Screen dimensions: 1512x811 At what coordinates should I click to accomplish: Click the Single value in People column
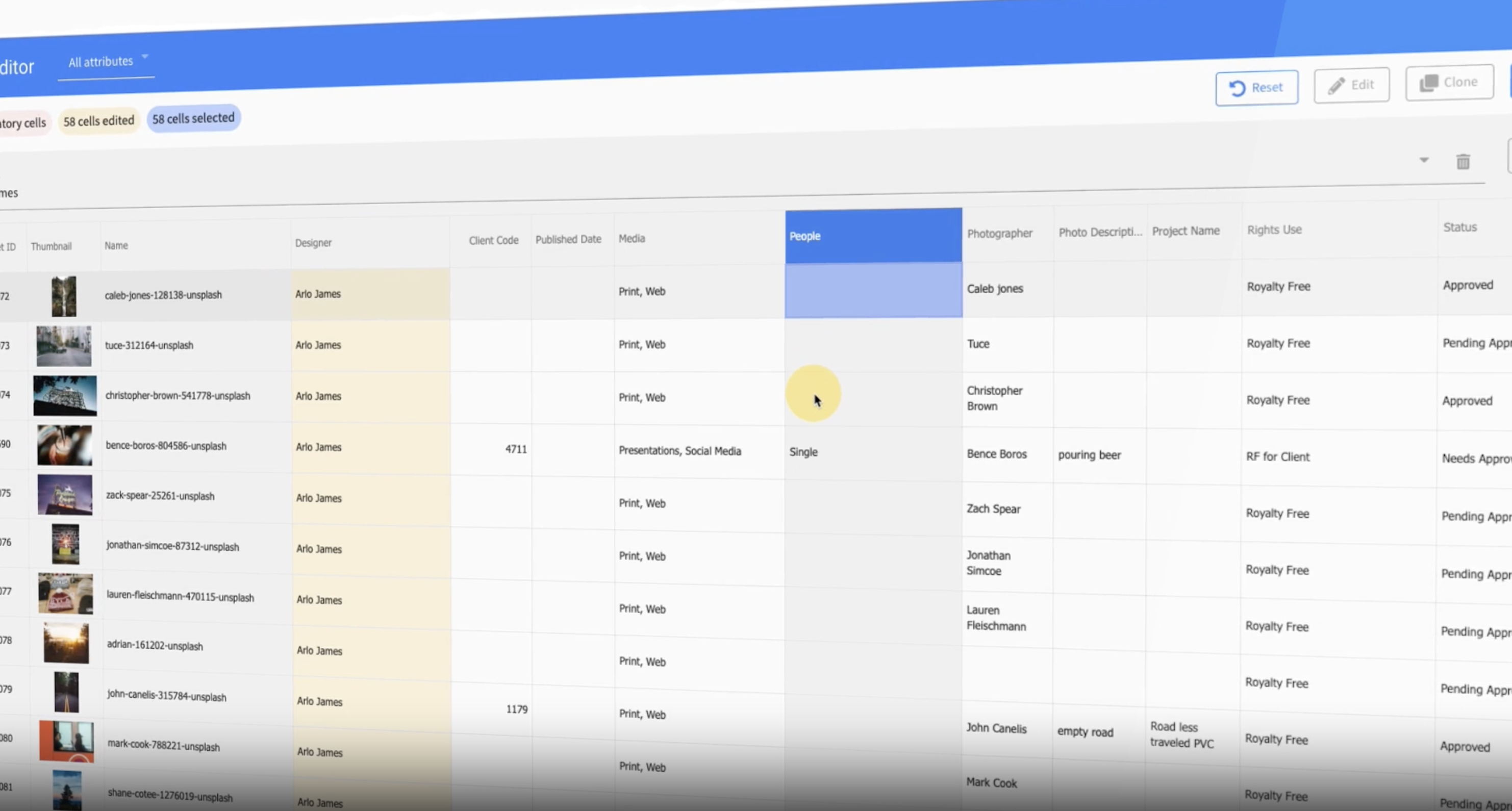[x=803, y=452]
